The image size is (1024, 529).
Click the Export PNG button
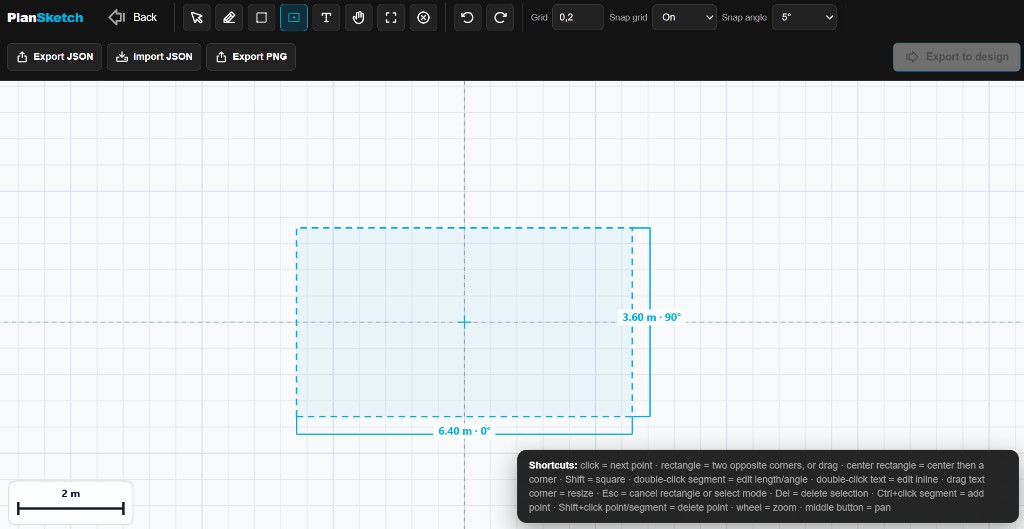pyautogui.click(x=251, y=57)
